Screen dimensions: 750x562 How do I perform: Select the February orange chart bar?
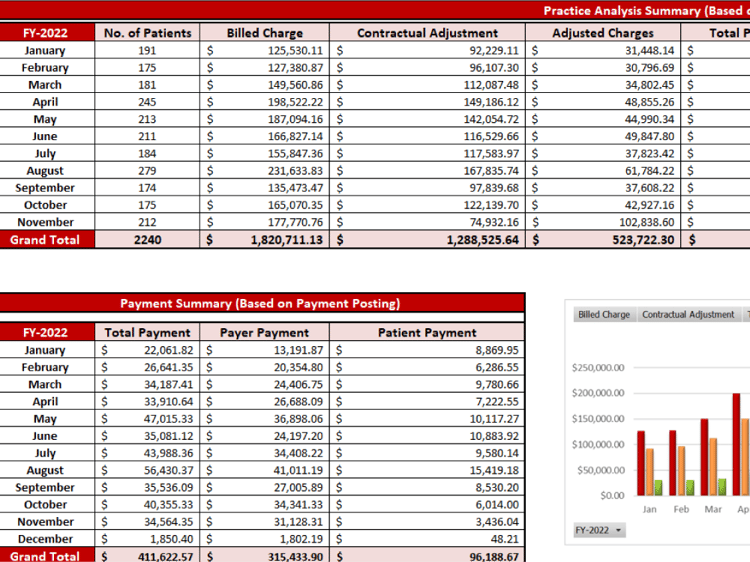(x=681, y=471)
